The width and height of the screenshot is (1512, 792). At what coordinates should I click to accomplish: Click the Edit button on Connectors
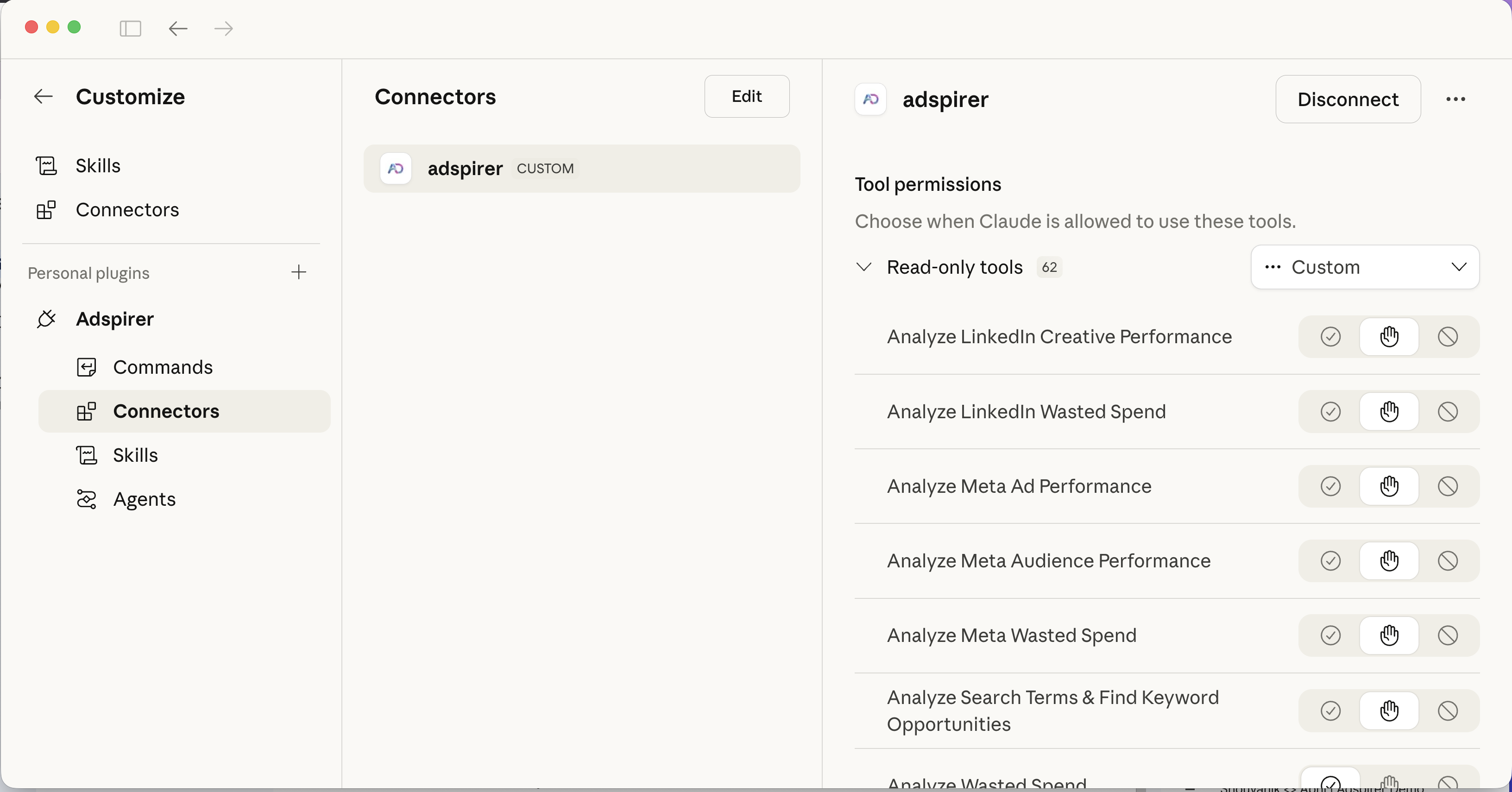tap(747, 96)
